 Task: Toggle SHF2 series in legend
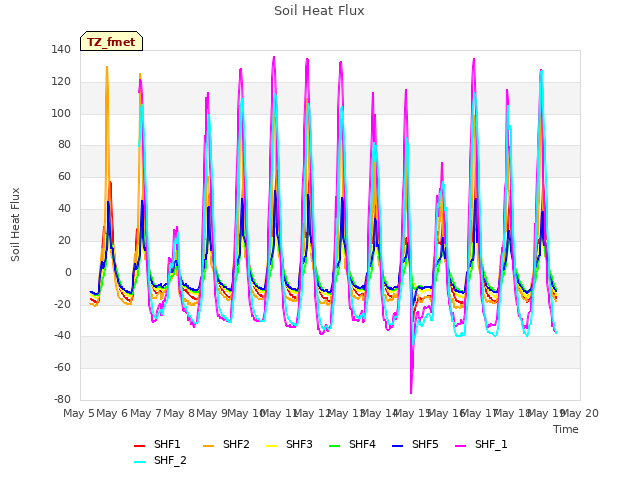click(x=226, y=444)
